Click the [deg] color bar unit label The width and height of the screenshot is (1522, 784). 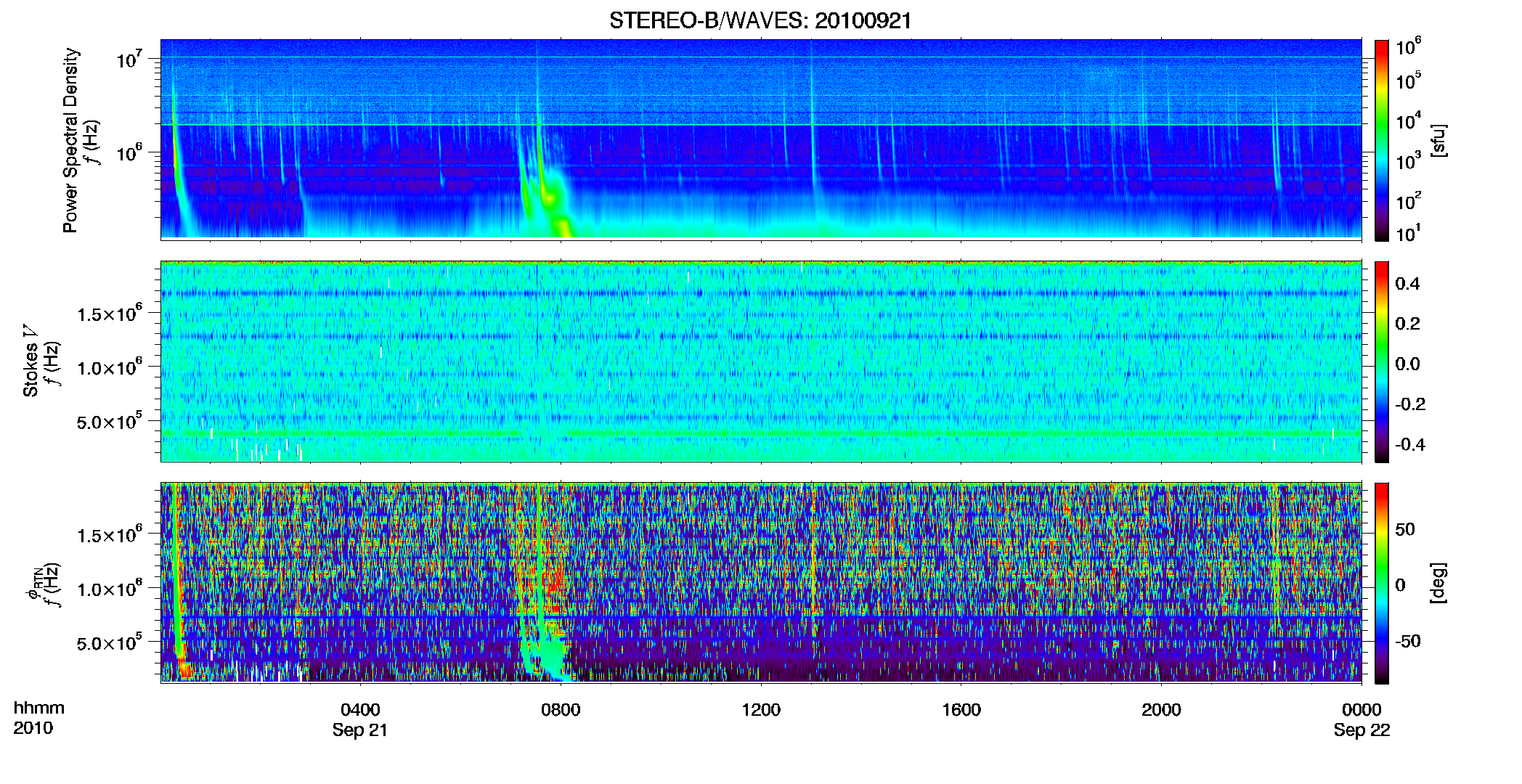click(1438, 583)
